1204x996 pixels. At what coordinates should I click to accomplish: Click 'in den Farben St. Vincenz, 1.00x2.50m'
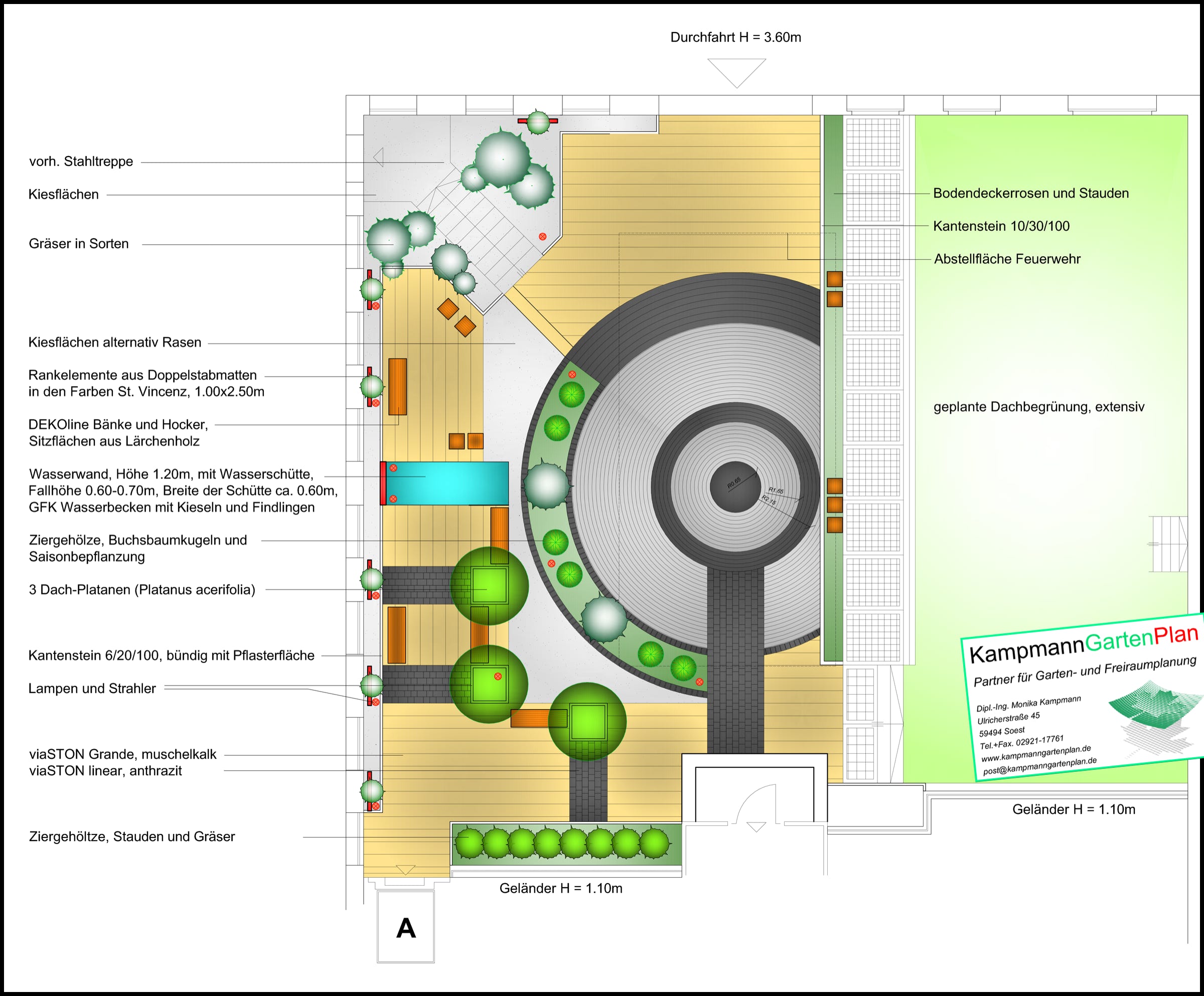pos(146,391)
